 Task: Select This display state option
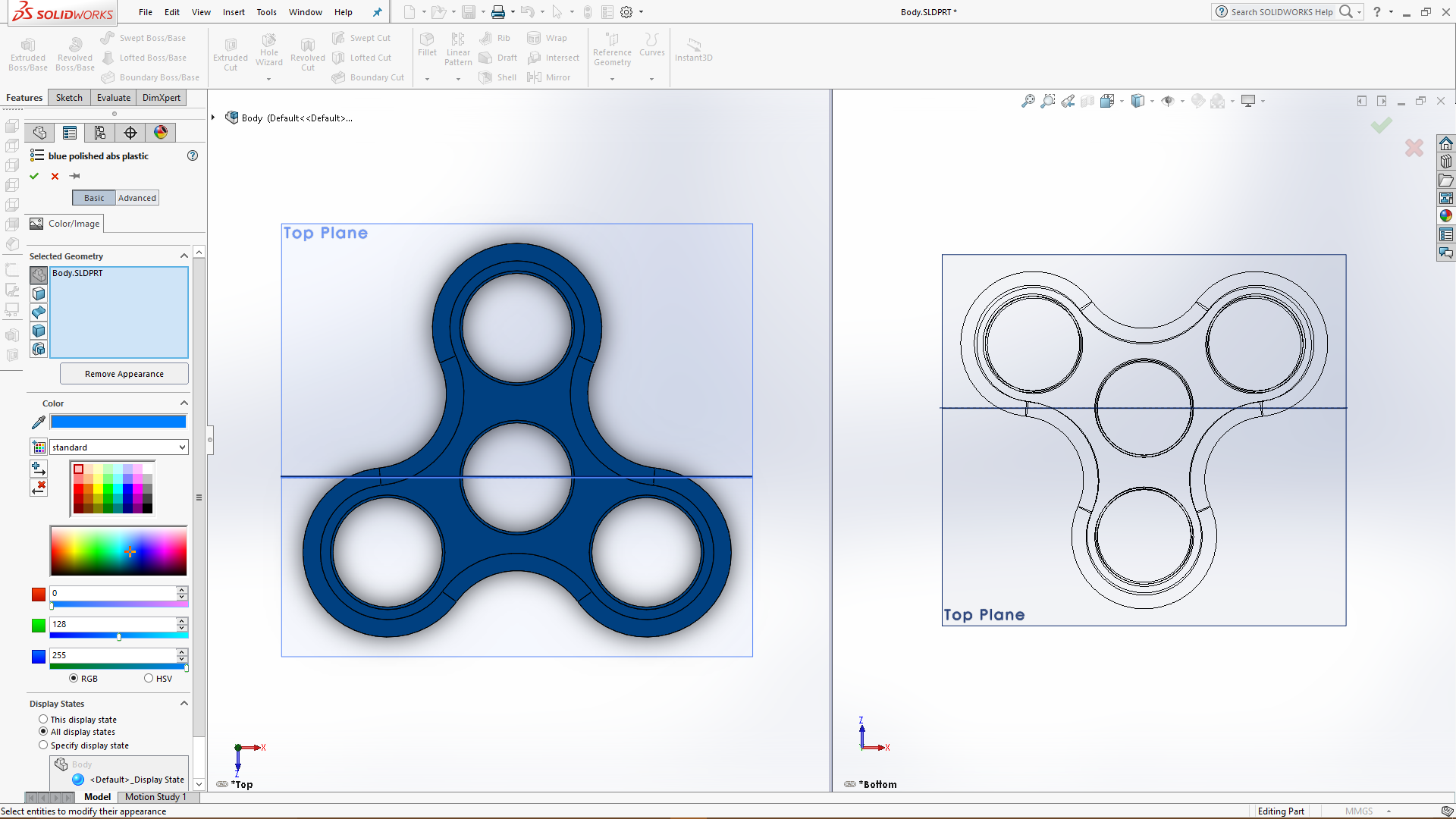[43, 720]
